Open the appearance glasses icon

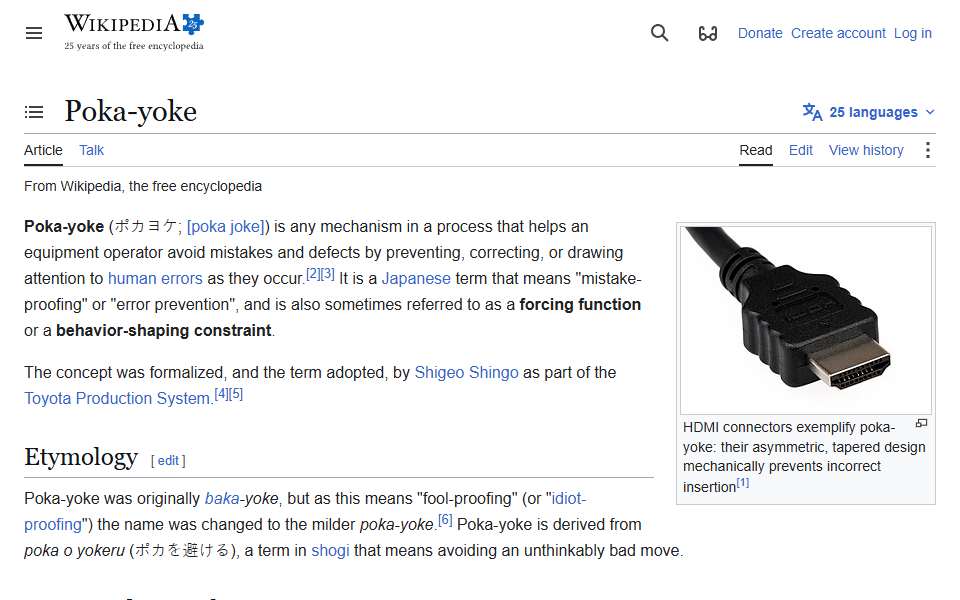(x=708, y=33)
